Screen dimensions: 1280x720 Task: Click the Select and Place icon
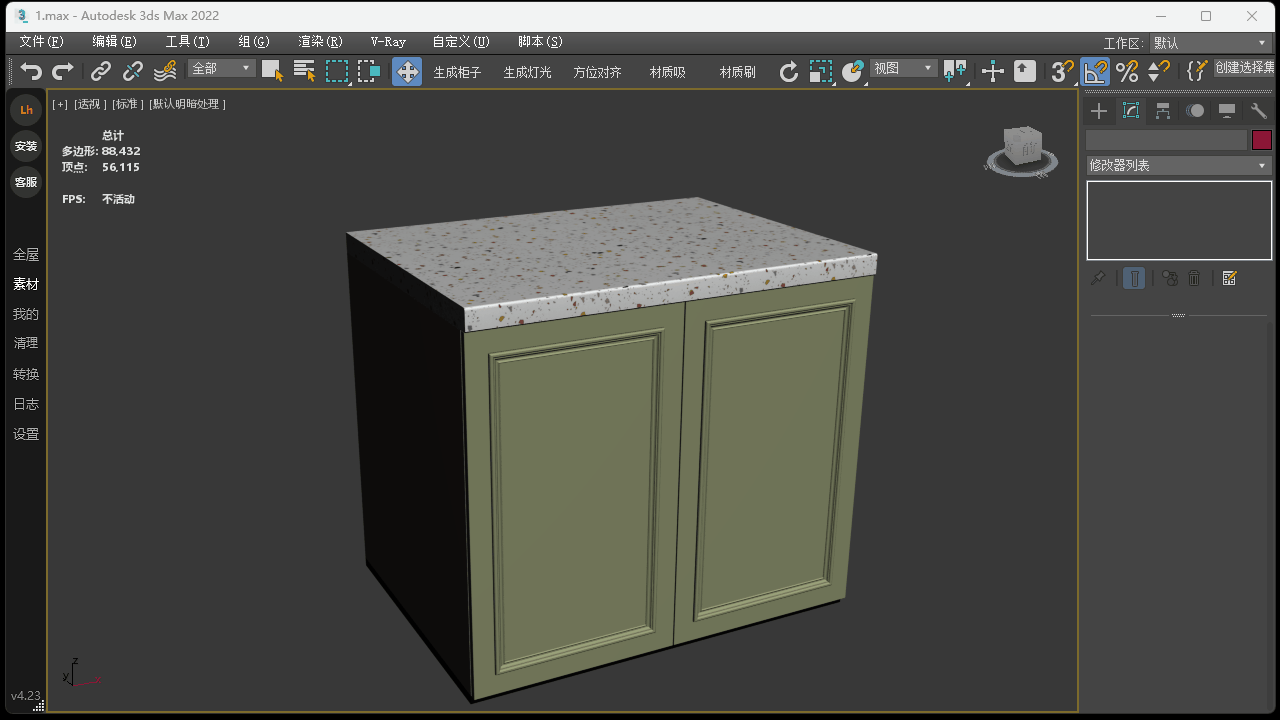853,71
